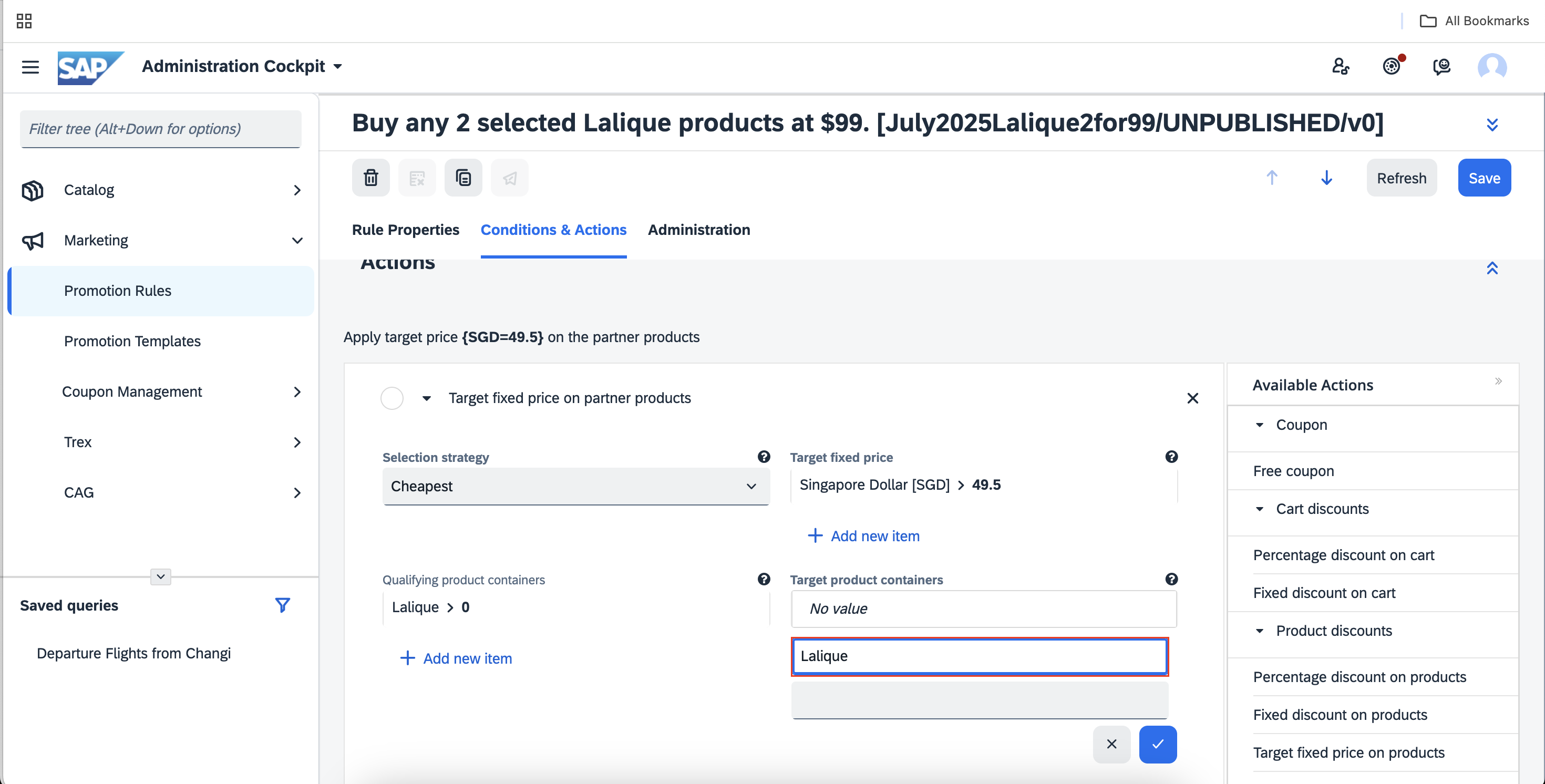Switch to Rule Properties tab
Image resolution: width=1545 pixels, height=784 pixels.
[406, 230]
